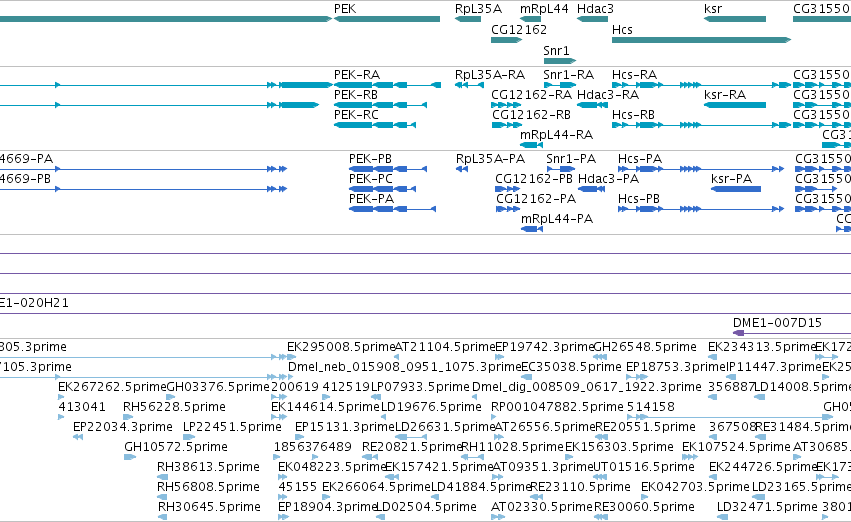Select EST RH30645.5prime

click(x=163, y=517)
